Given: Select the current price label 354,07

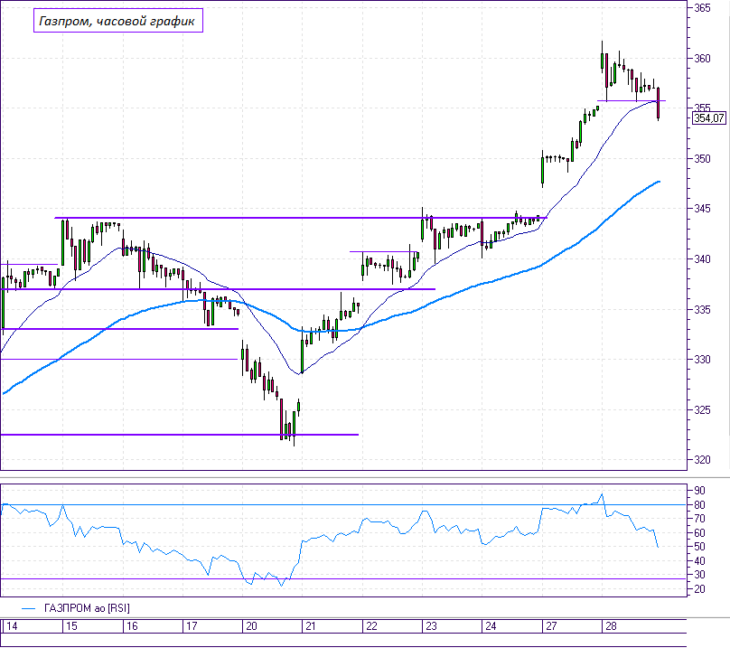Looking at the screenshot, I should (x=709, y=118).
